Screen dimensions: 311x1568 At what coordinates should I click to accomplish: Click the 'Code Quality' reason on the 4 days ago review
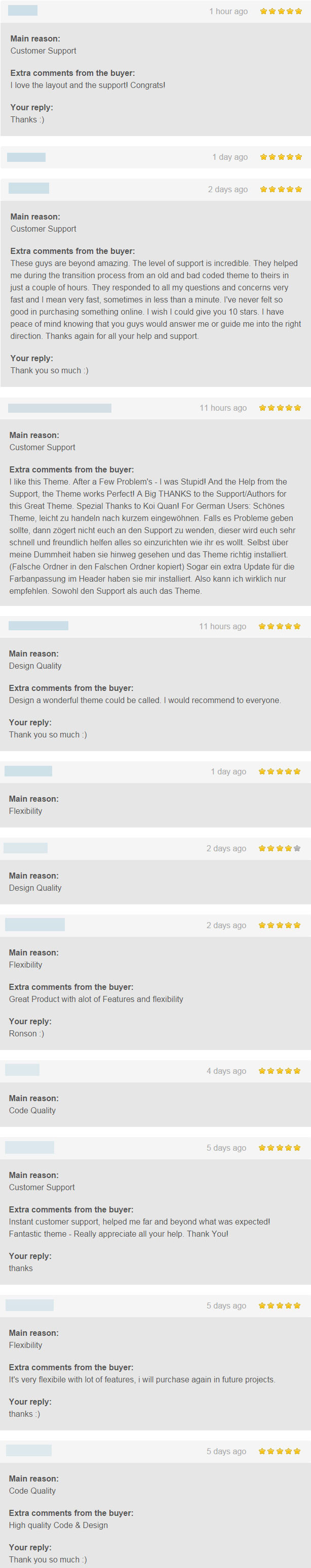click(32, 1110)
